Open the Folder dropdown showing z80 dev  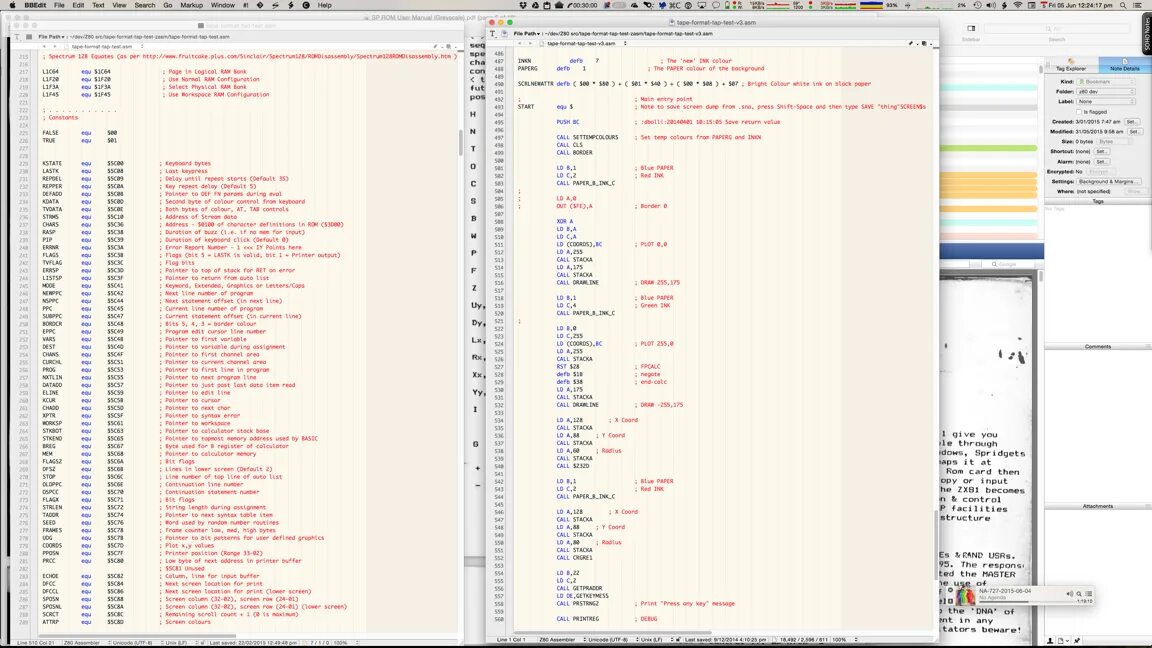point(1106,92)
